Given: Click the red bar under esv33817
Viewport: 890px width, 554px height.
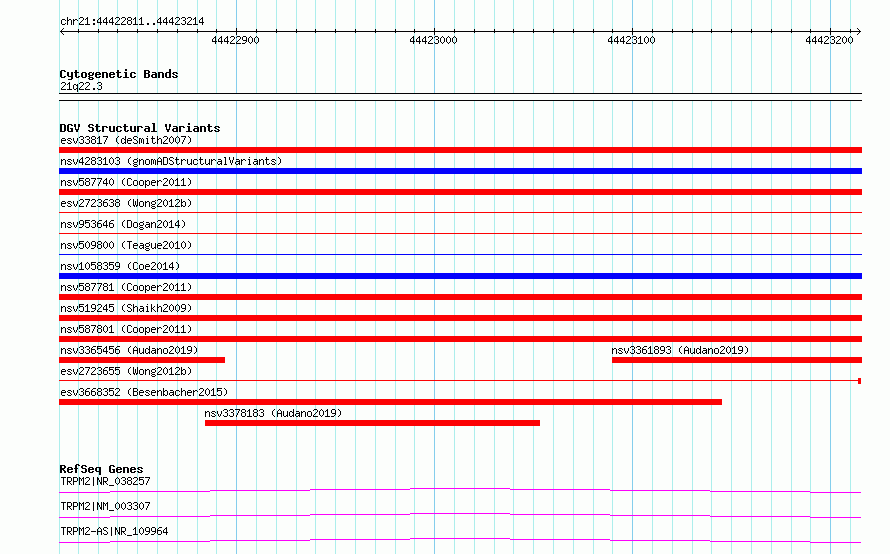Looking at the screenshot, I should coord(460,150).
